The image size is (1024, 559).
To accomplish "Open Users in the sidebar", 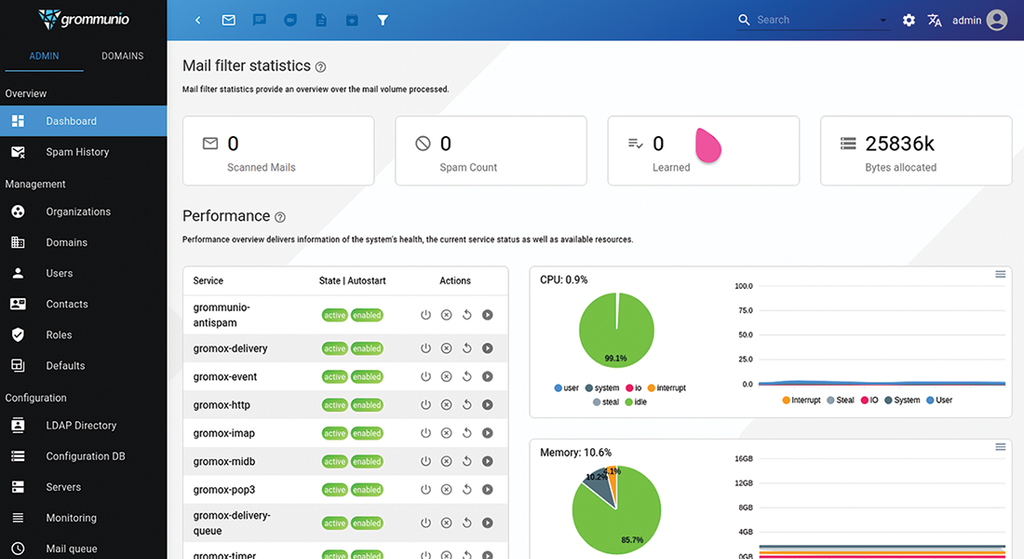I will click(x=84, y=273).
